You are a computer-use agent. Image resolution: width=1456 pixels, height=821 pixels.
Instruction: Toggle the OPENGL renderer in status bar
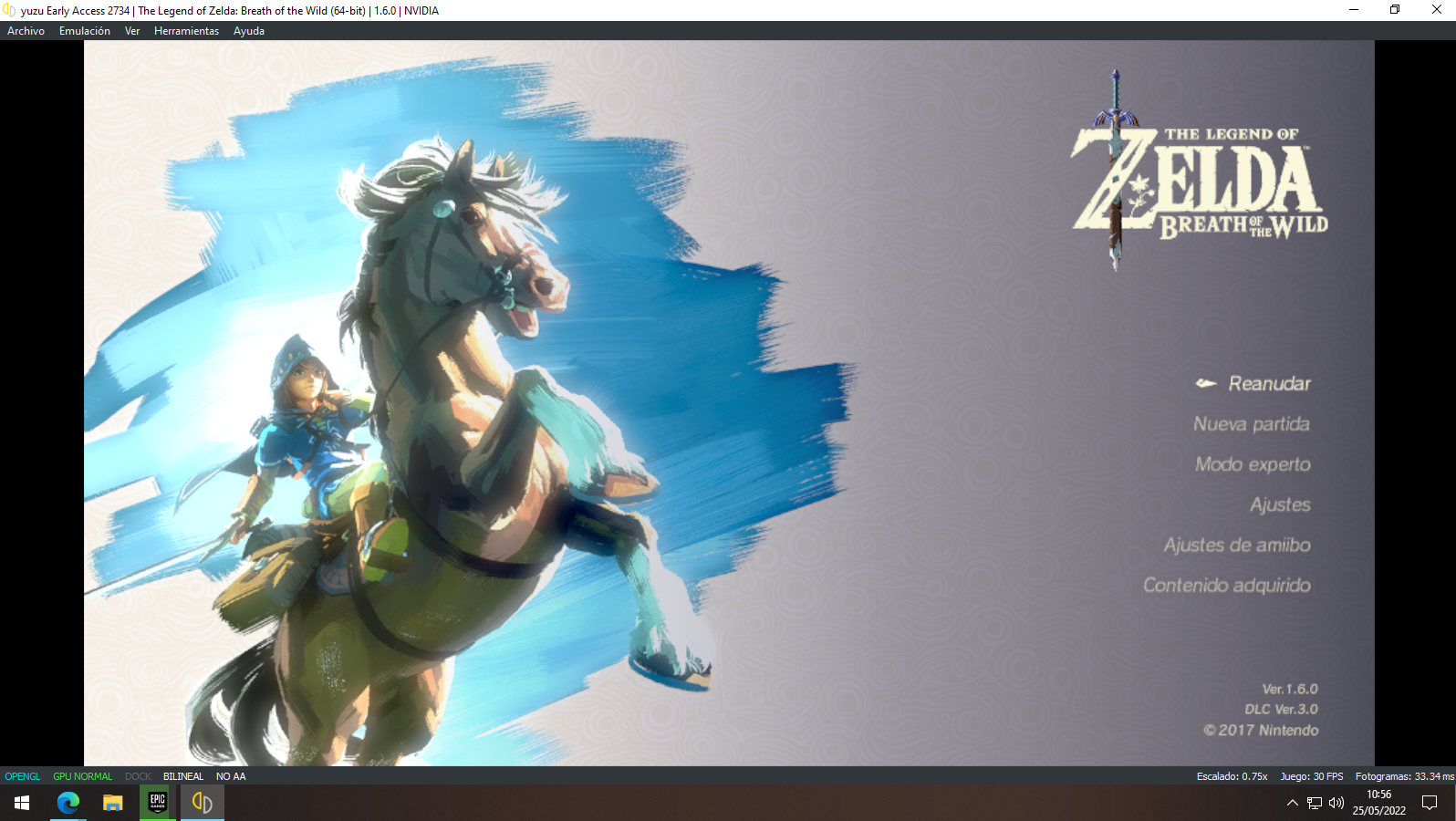point(23,776)
